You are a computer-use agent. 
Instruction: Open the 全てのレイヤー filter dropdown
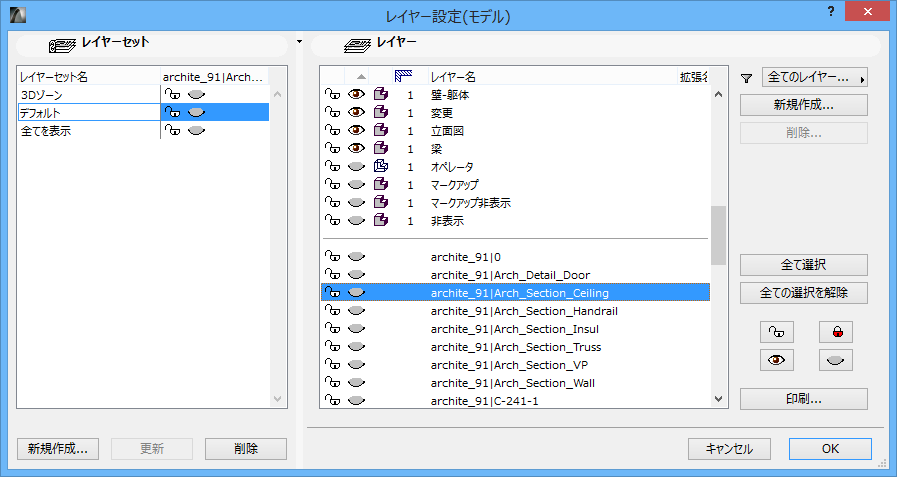815,77
